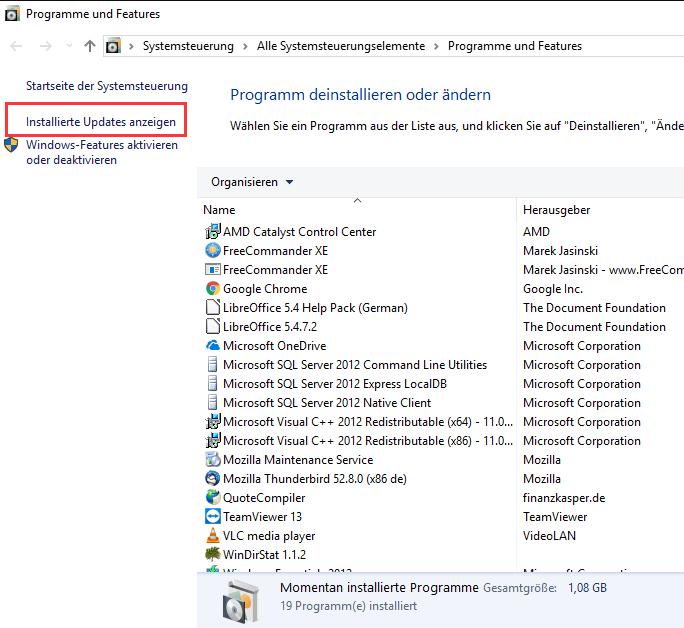Click the VideoLAN publisher cell
Viewport: 684px width, 628px height.
(549, 536)
